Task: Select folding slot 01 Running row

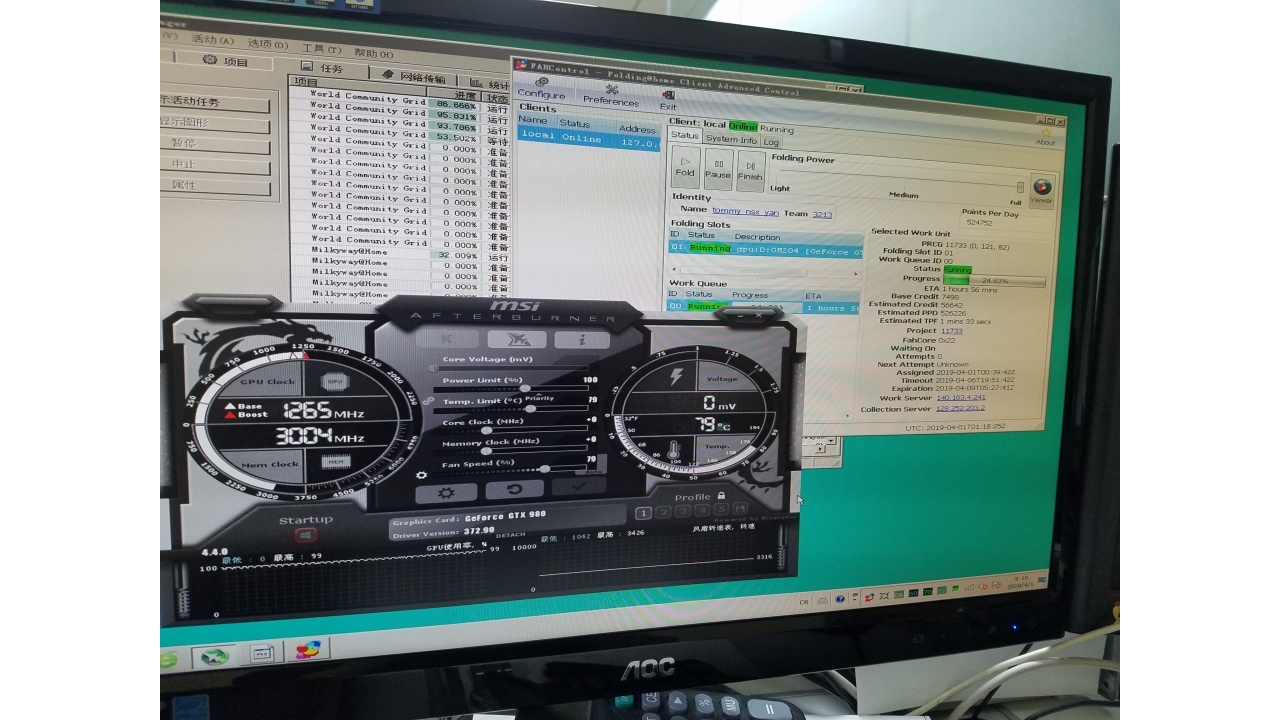Action: 766,249
